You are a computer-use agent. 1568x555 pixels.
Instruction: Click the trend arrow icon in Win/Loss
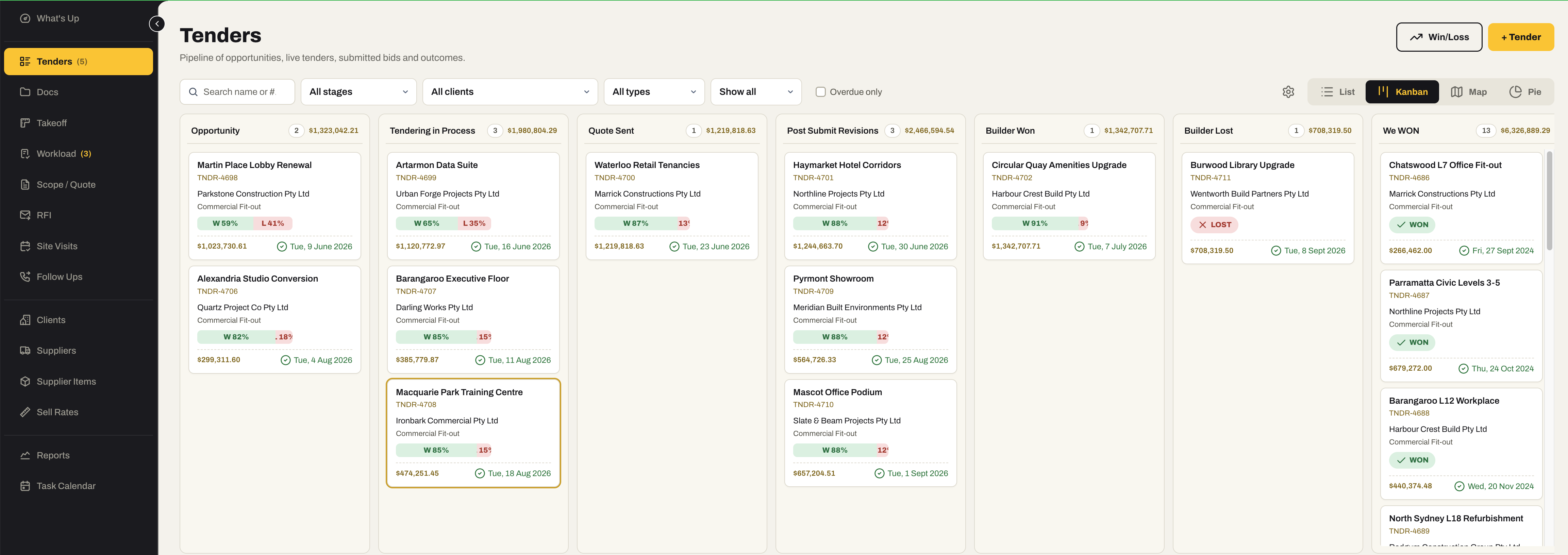(x=1416, y=37)
